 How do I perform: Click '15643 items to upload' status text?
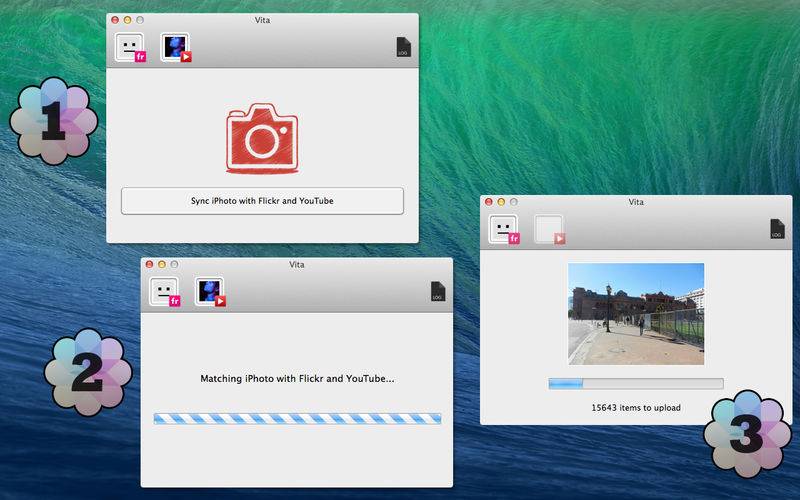636,408
